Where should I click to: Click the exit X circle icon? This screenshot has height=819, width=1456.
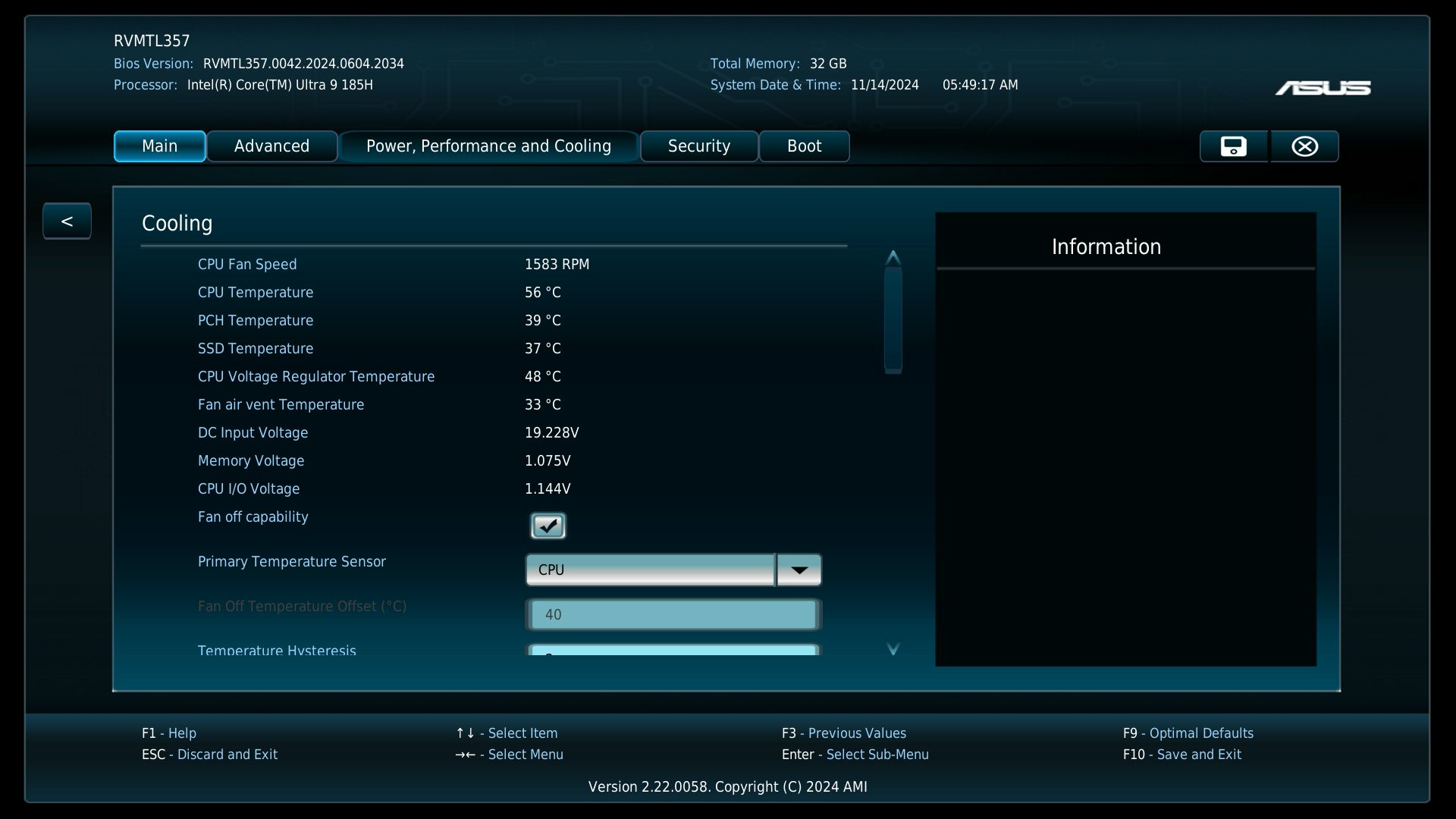tap(1304, 146)
